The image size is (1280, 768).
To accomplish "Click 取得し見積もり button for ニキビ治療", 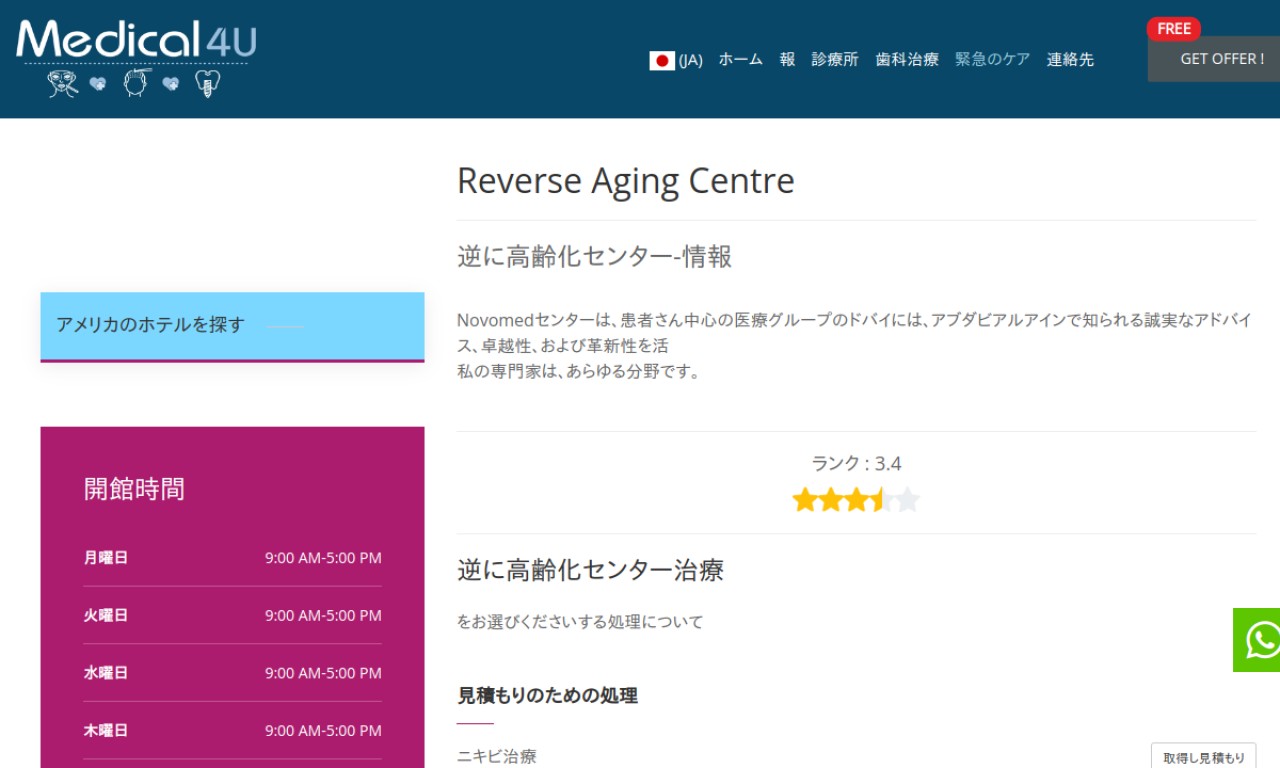I will (1204, 757).
